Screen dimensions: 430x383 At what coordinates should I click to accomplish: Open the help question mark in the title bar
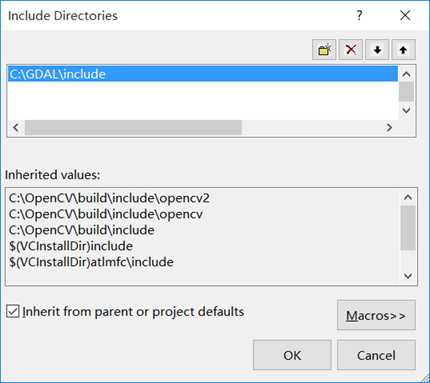click(359, 15)
